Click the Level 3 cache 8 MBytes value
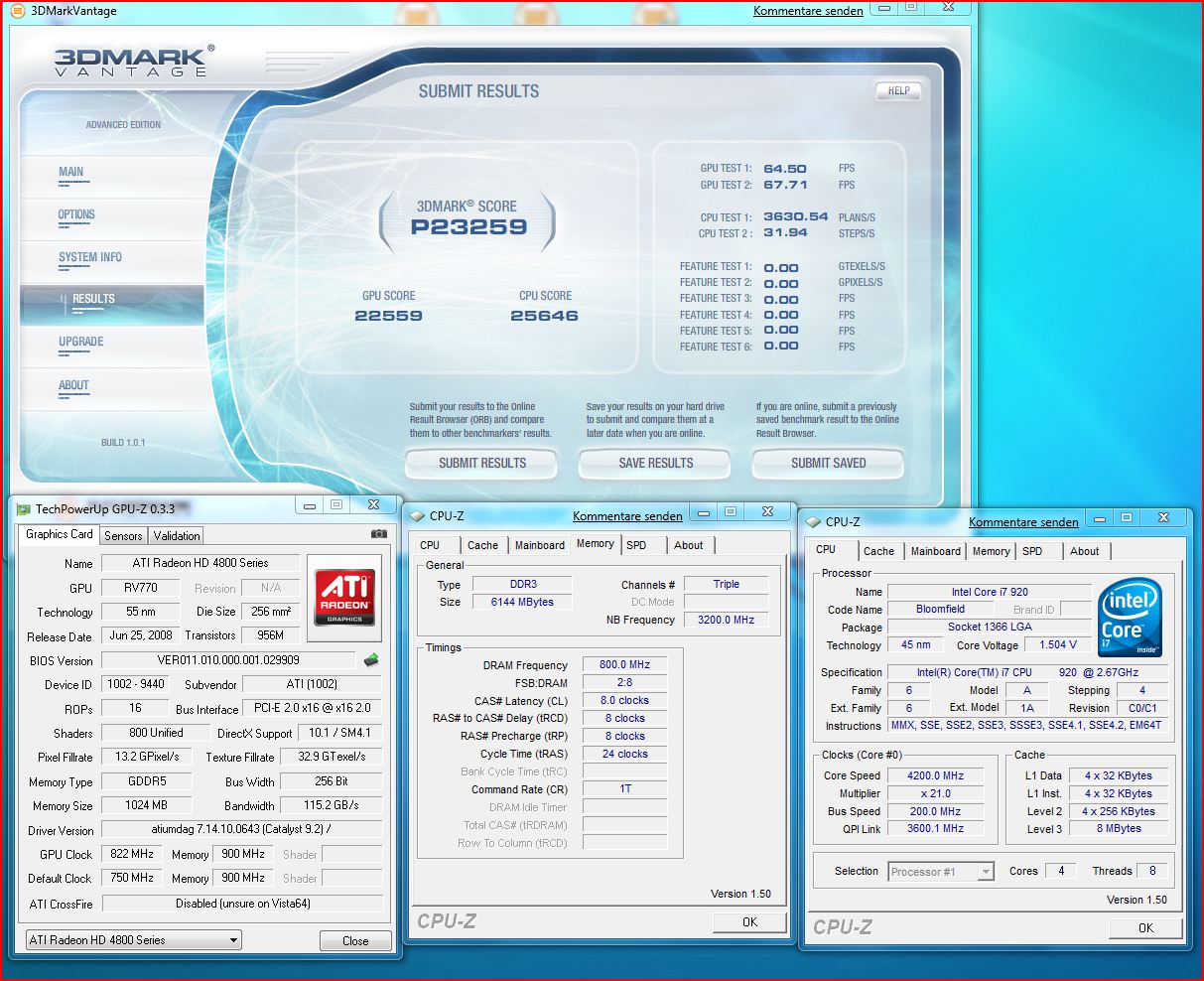The image size is (1204, 981). 1119,828
